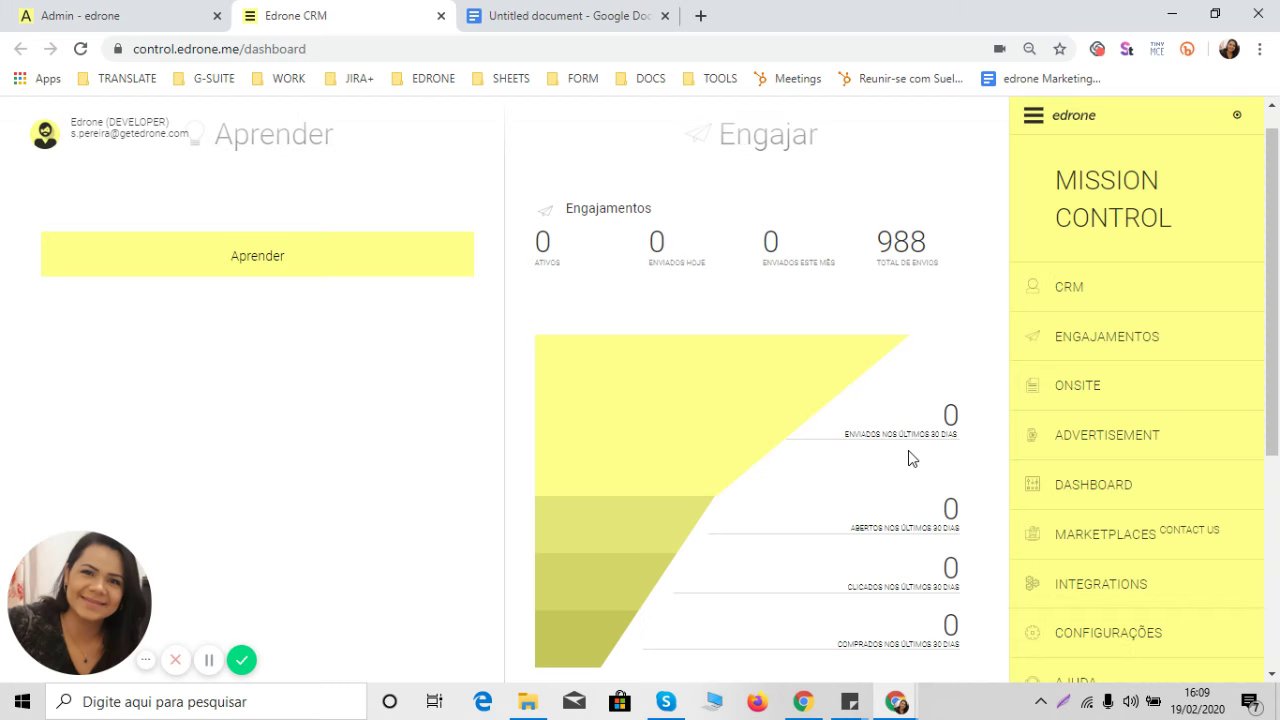Image resolution: width=1280 pixels, height=720 pixels.
Task: Open the DOCS bookmark folder
Action: [x=640, y=78]
